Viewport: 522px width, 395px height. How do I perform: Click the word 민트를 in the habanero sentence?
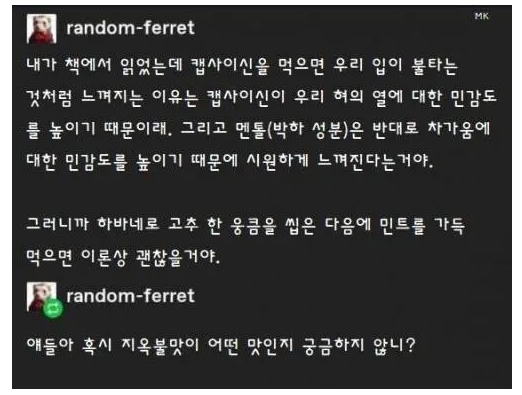pyautogui.click(x=402, y=226)
